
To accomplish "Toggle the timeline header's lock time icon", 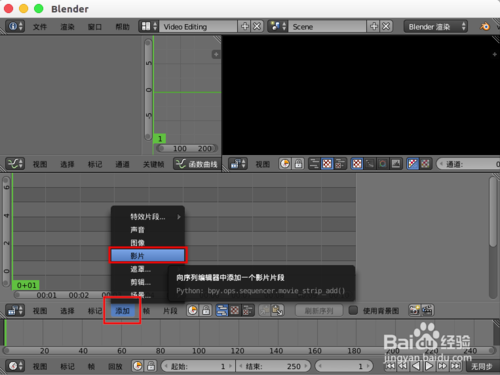I will tap(151, 366).
